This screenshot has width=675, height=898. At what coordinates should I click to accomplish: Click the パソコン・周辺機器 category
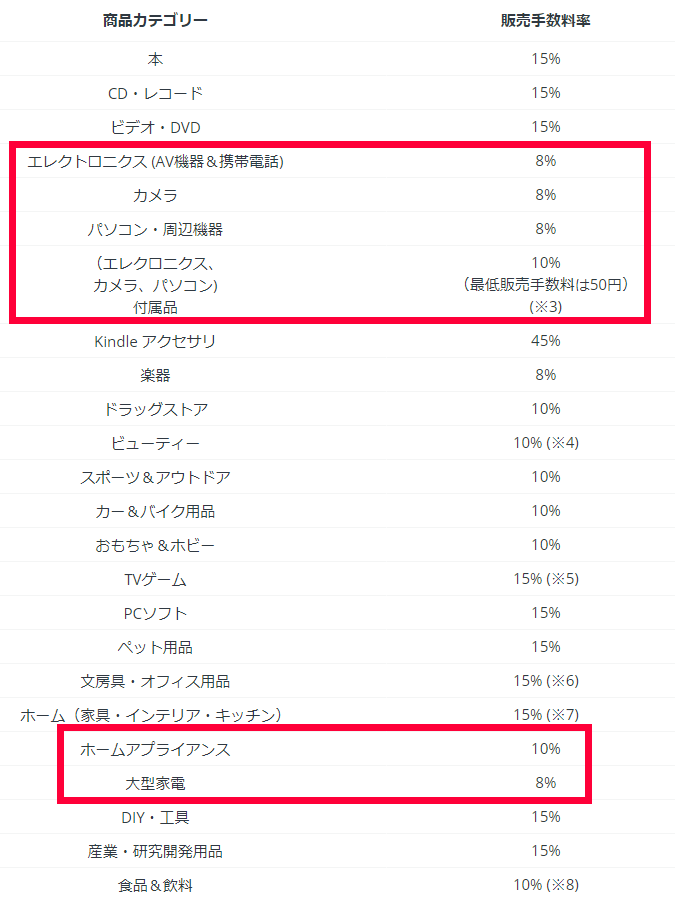tap(155, 229)
